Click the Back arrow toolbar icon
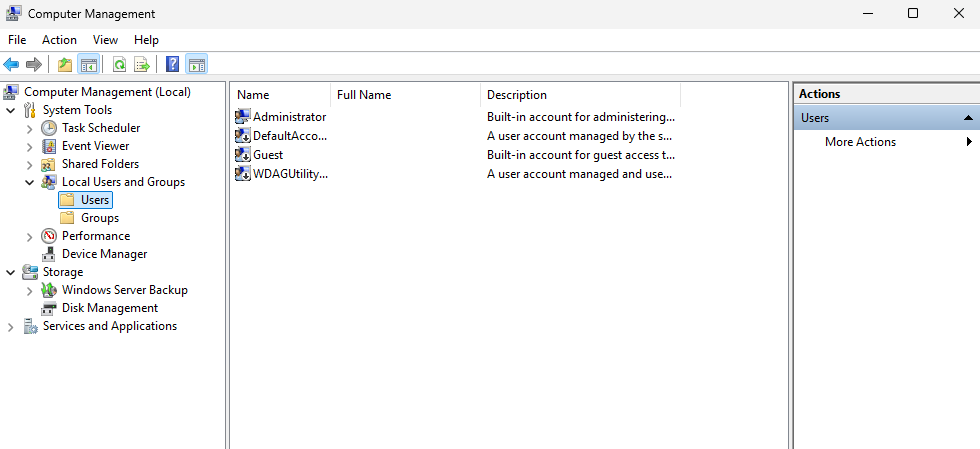This screenshot has width=980, height=449. coord(11,64)
